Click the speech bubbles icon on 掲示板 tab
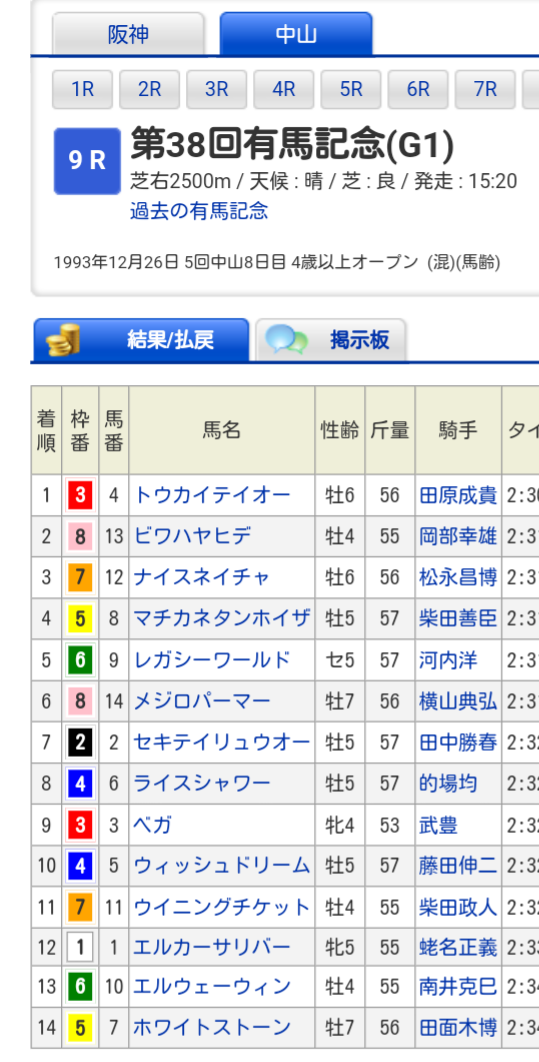 click(286, 340)
